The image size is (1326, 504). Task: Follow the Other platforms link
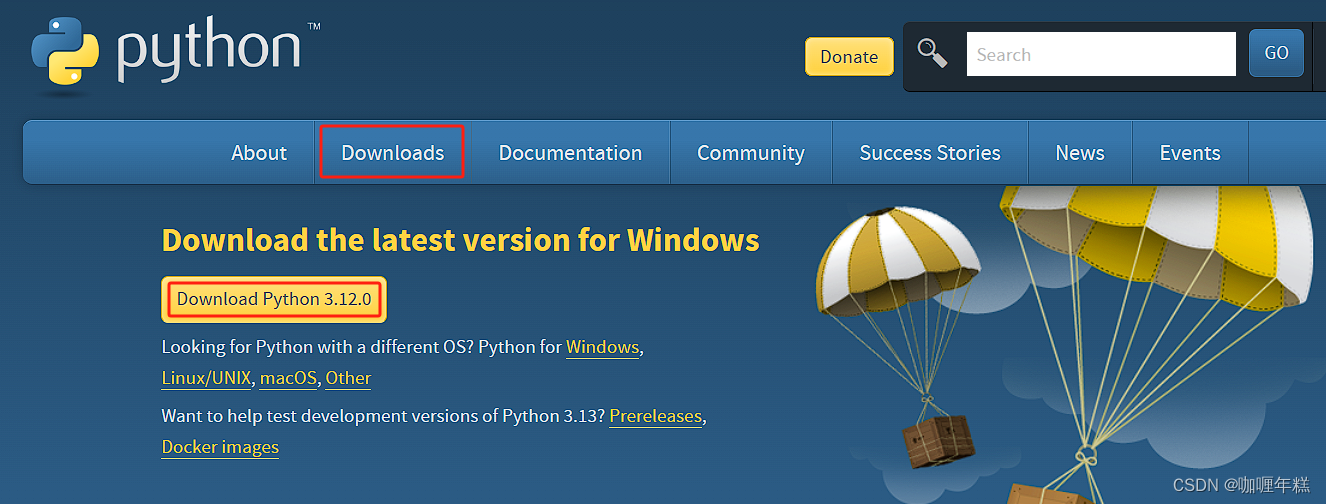point(348,378)
